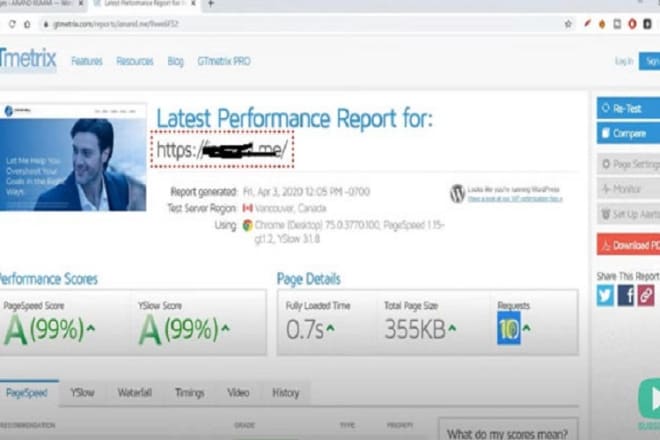
Task: Click the arrow beside Total Page Size
Action: click(x=452, y=328)
